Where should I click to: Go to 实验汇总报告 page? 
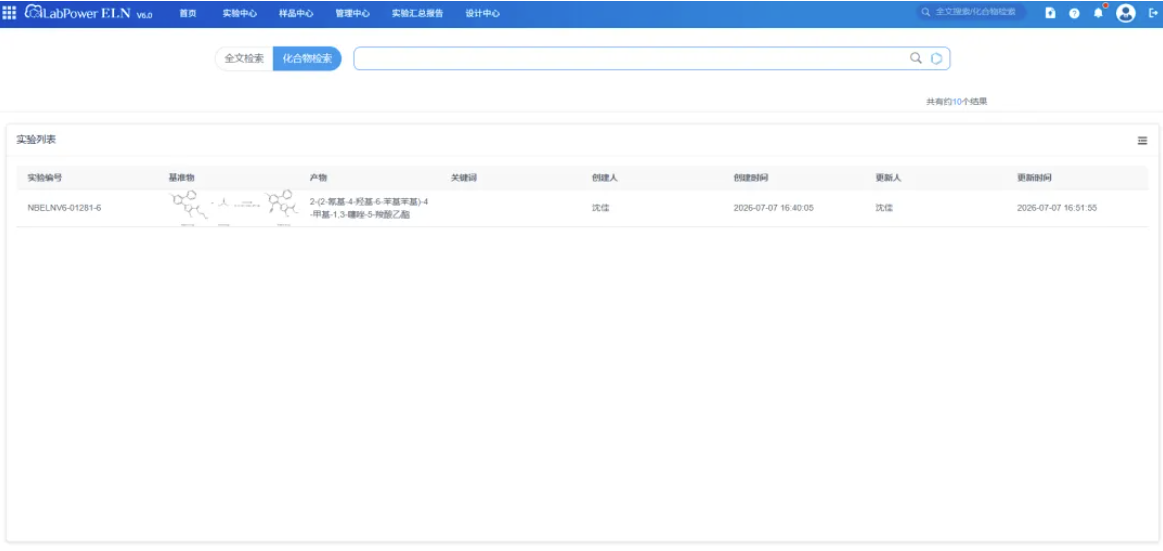[x=418, y=13]
